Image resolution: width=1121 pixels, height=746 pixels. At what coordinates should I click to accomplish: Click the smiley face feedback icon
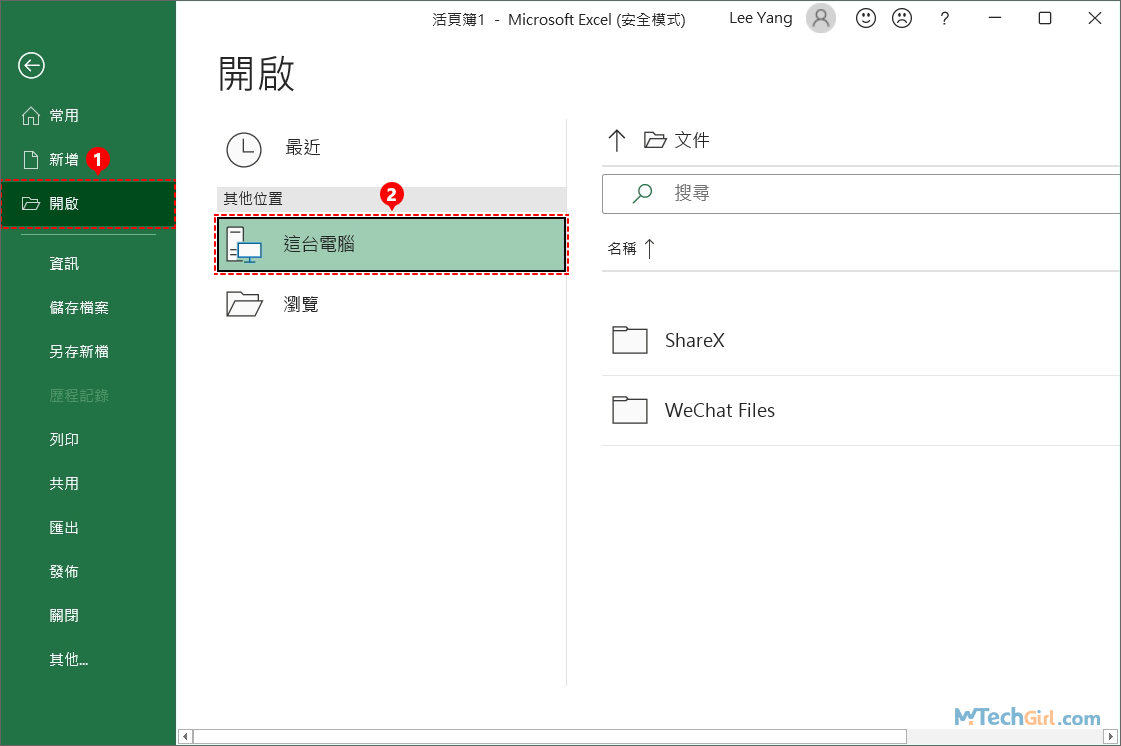pos(864,18)
